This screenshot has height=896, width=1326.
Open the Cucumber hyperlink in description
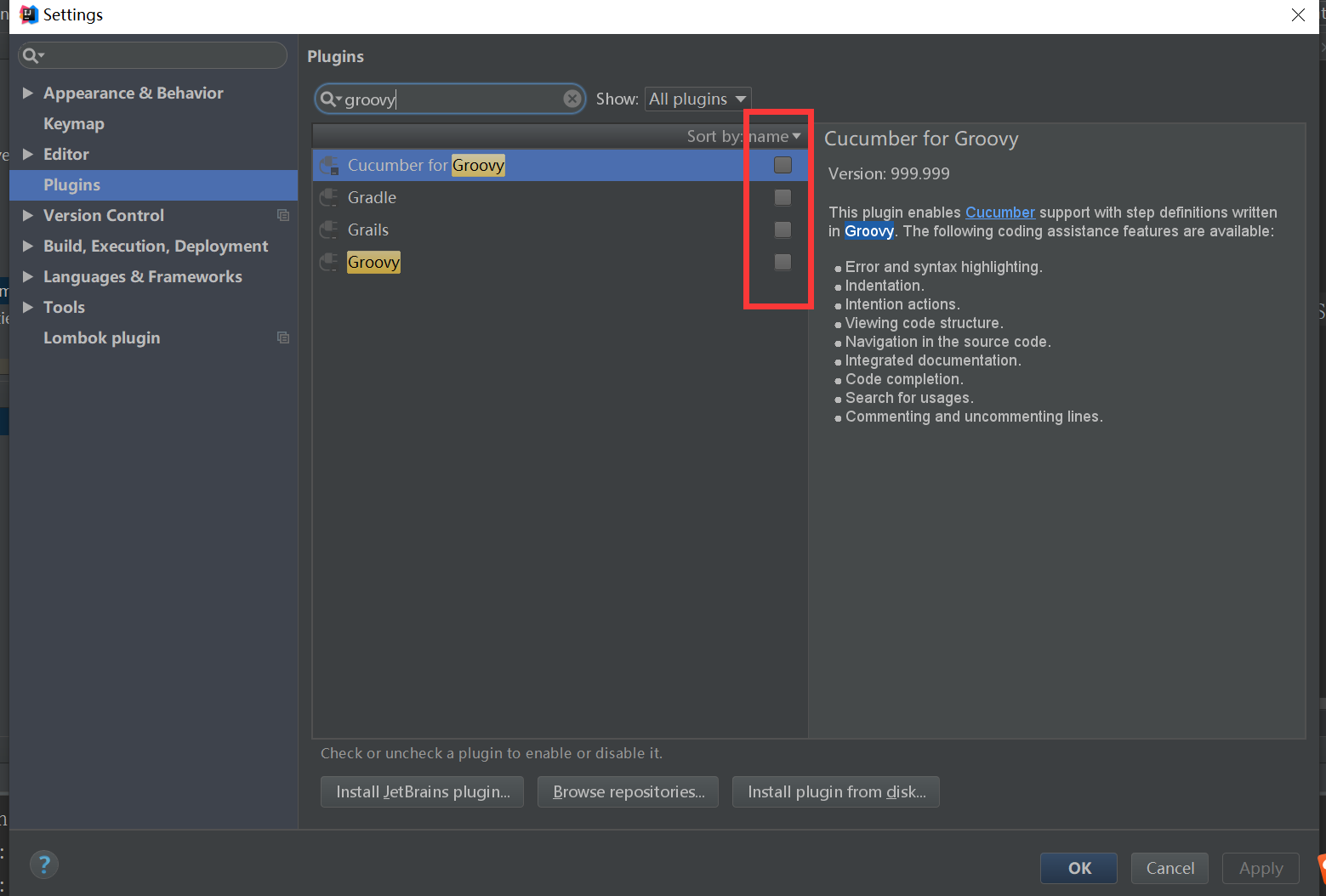tap(1000, 213)
